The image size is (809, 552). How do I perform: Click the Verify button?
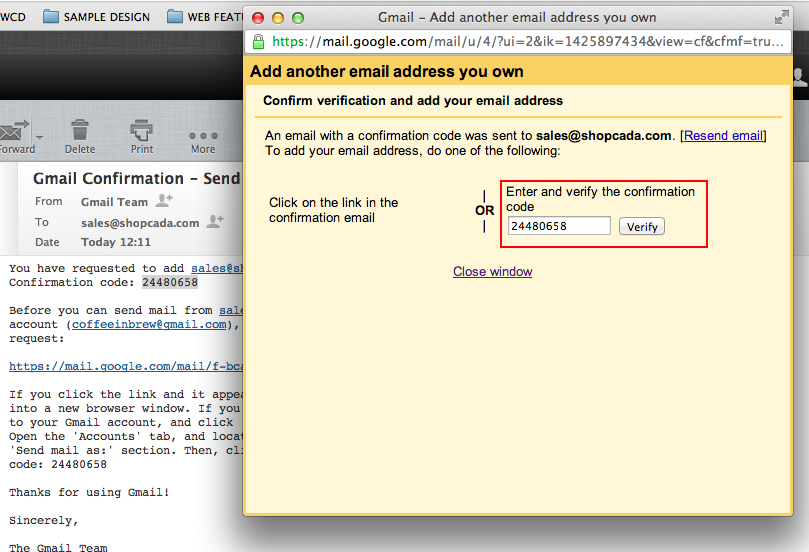[642, 226]
